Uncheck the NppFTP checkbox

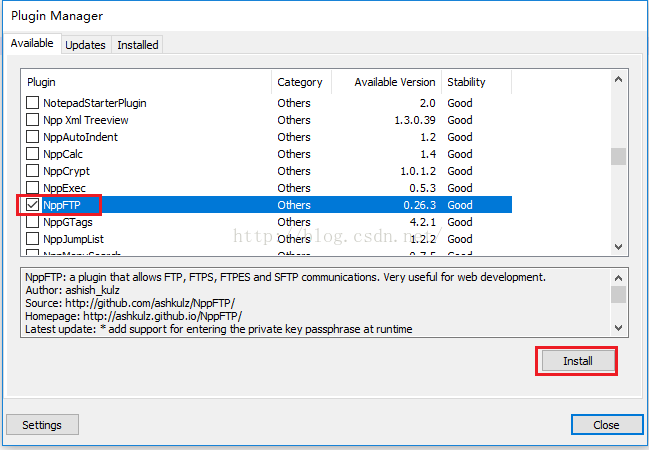click(33, 205)
